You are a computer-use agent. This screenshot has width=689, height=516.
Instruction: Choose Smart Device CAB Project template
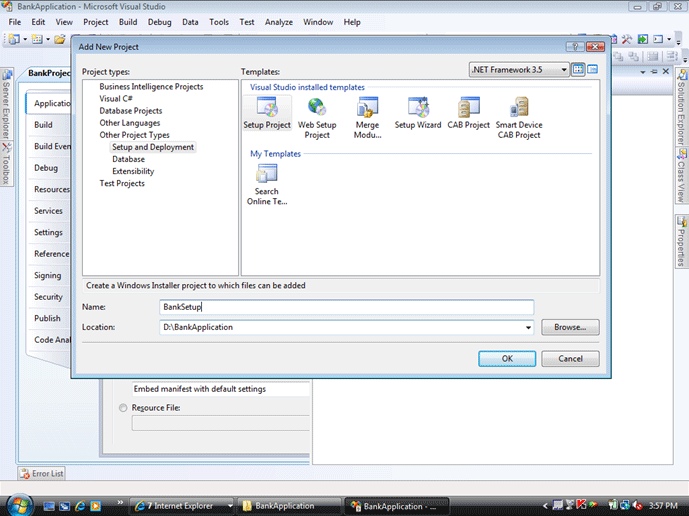tap(519, 118)
